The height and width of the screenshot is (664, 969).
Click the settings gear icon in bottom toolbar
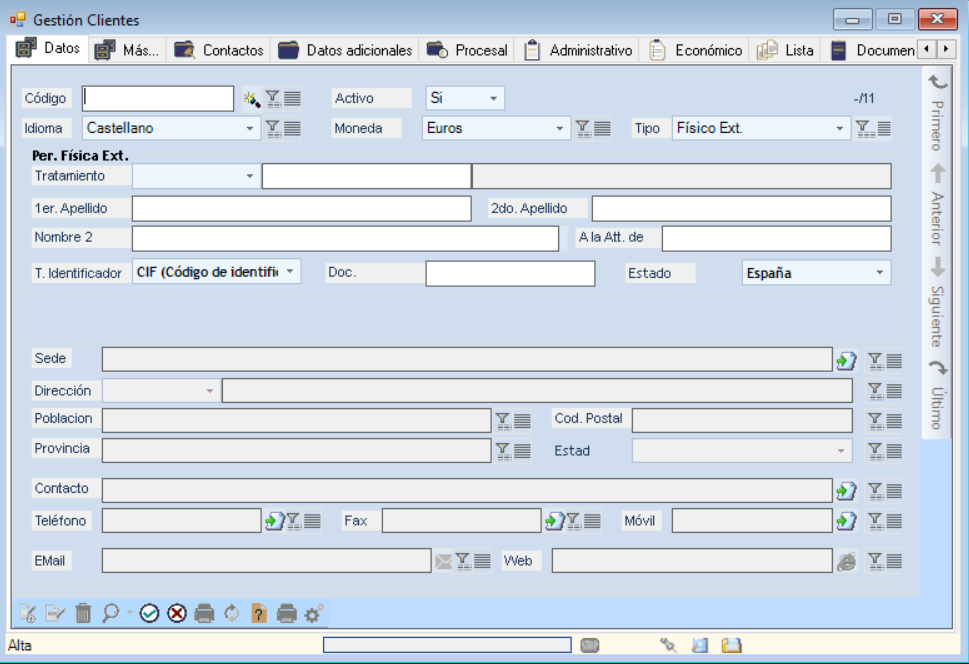pos(313,613)
